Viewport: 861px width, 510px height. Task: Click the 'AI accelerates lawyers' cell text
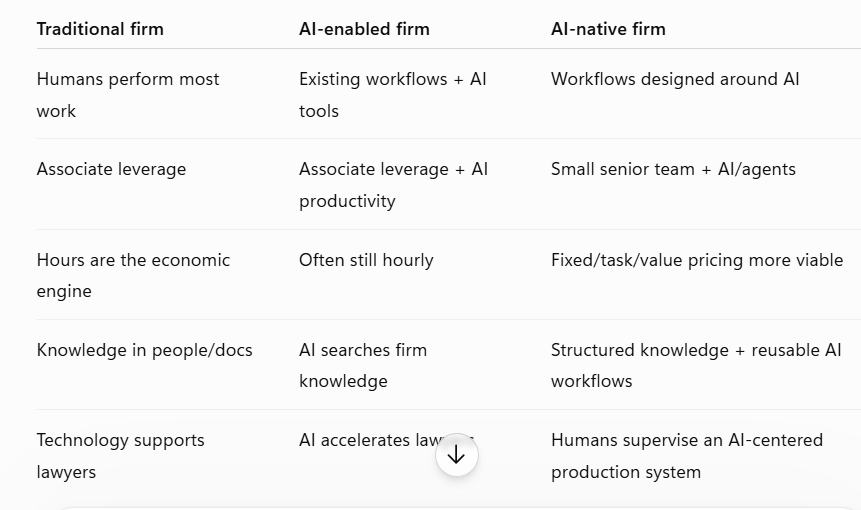387,440
